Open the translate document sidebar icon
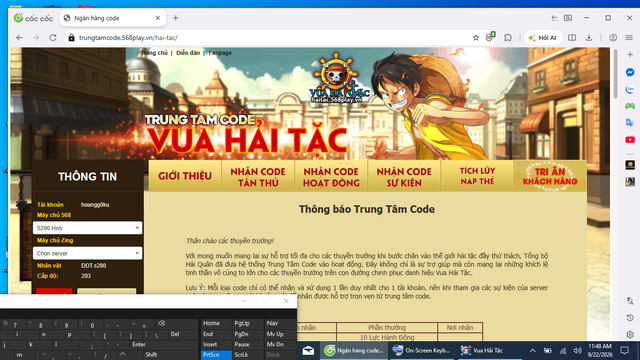 pyautogui.click(x=630, y=123)
